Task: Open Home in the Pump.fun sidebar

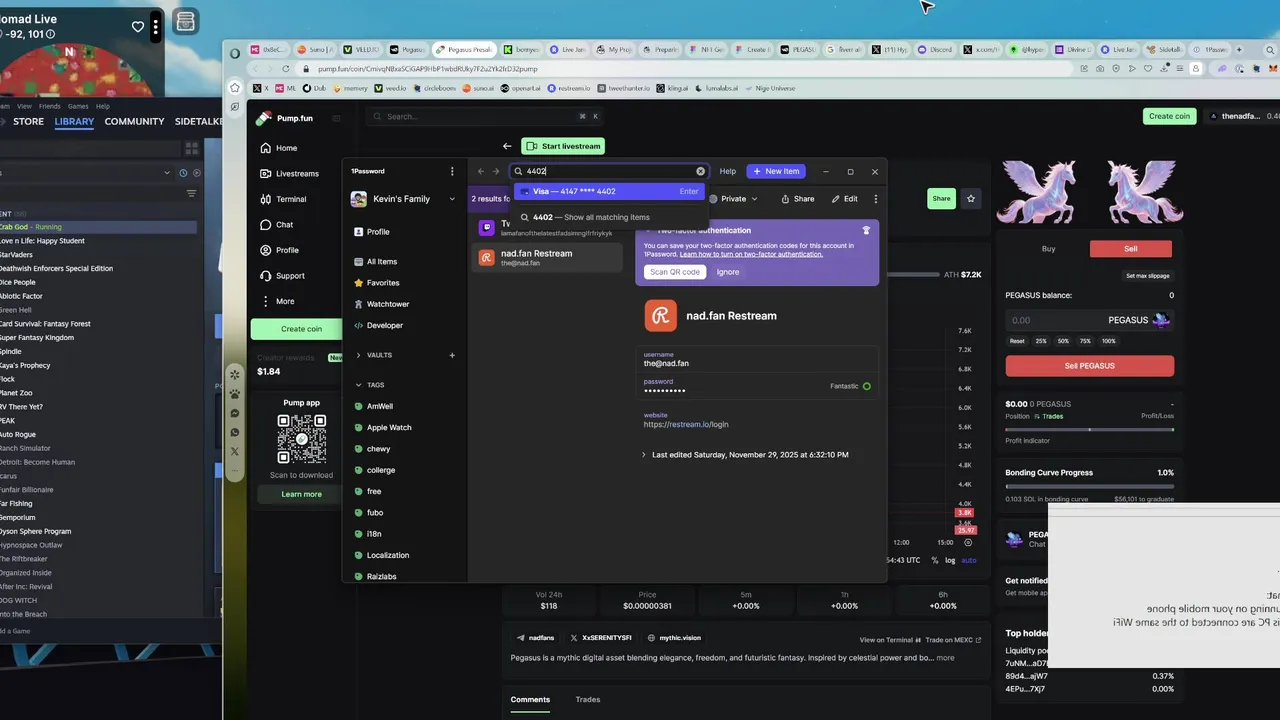Action: pos(278,148)
